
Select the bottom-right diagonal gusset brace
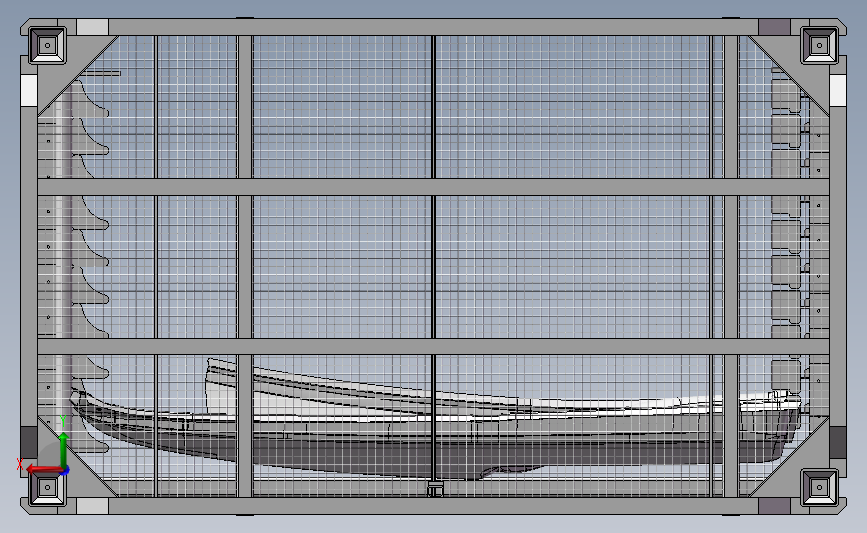tap(789, 457)
